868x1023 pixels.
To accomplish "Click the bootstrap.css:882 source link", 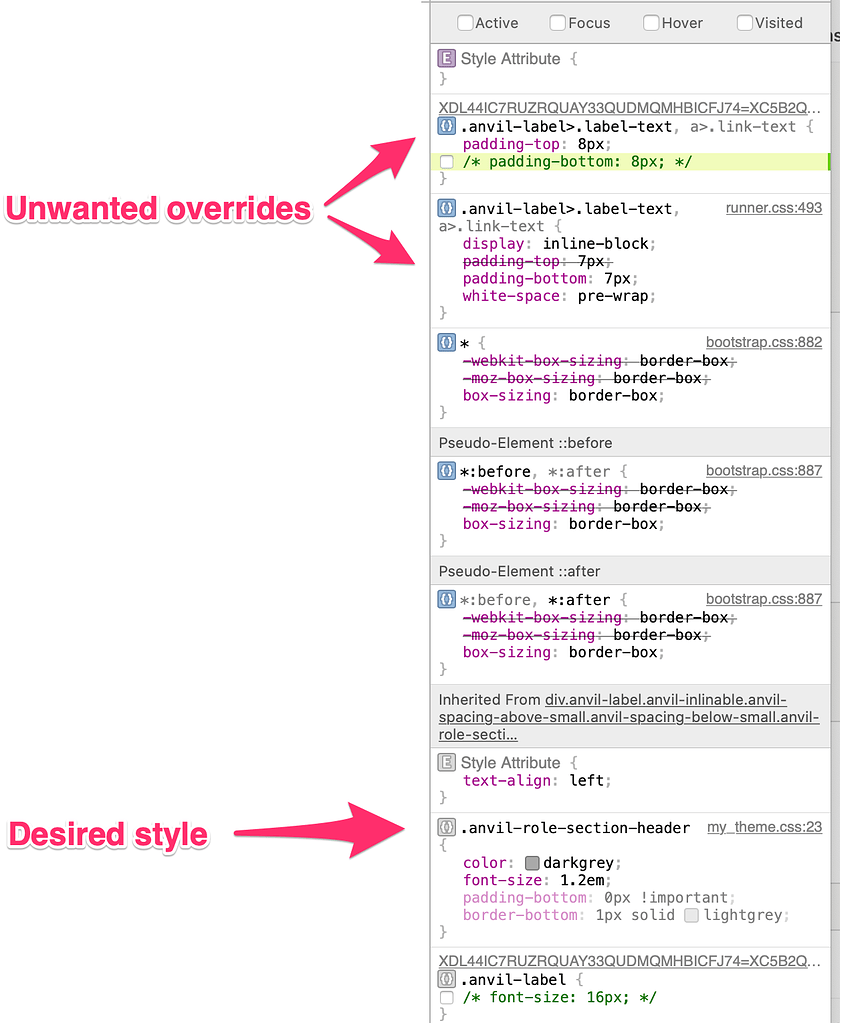I will pyautogui.click(x=764, y=342).
